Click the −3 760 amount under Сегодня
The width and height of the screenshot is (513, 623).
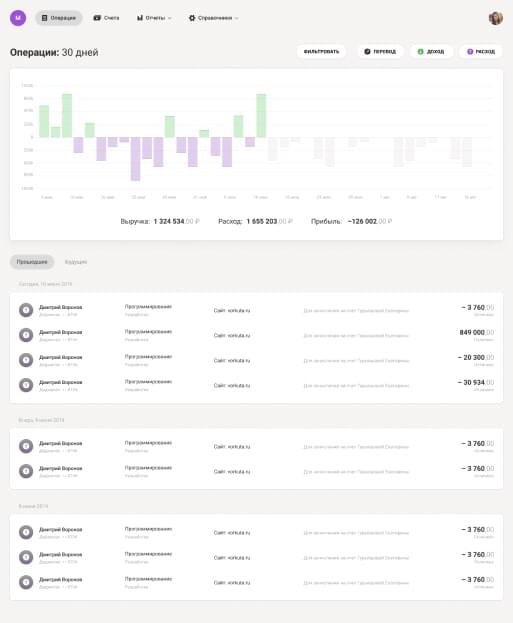[477, 308]
